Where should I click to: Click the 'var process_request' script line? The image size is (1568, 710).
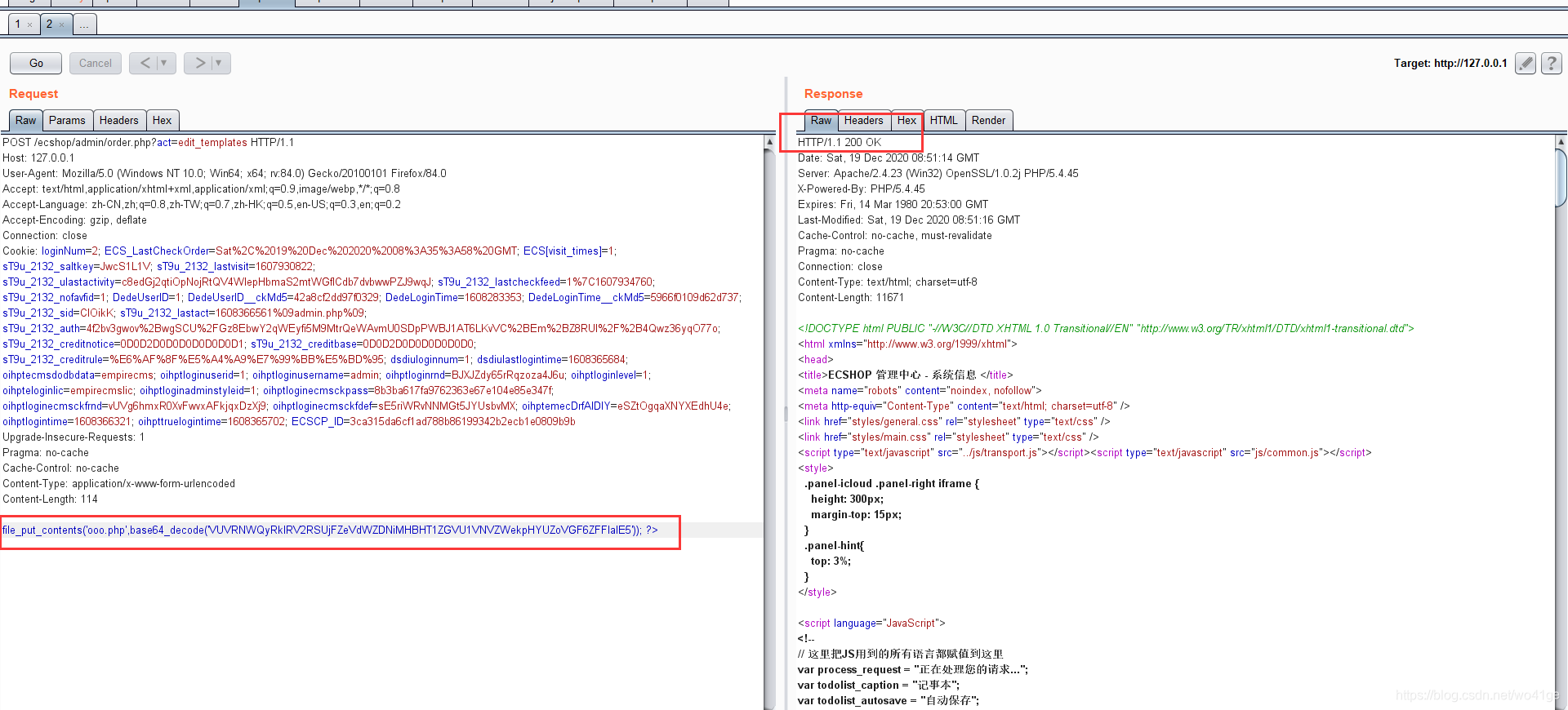click(x=913, y=669)
